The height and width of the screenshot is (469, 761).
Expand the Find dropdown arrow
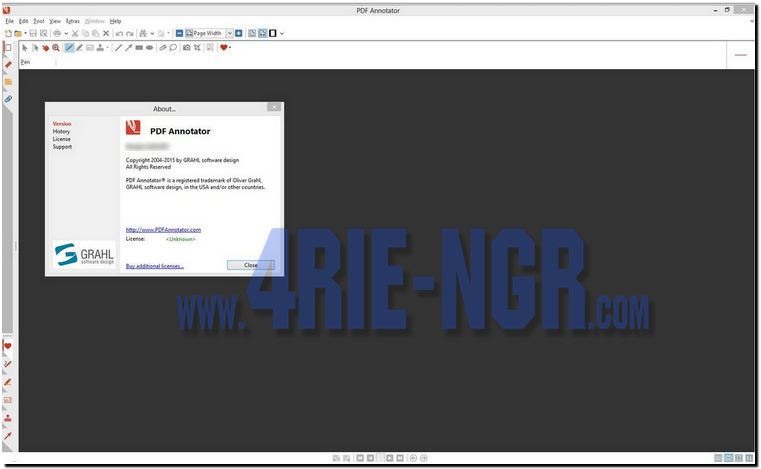(x=152, y=34)
